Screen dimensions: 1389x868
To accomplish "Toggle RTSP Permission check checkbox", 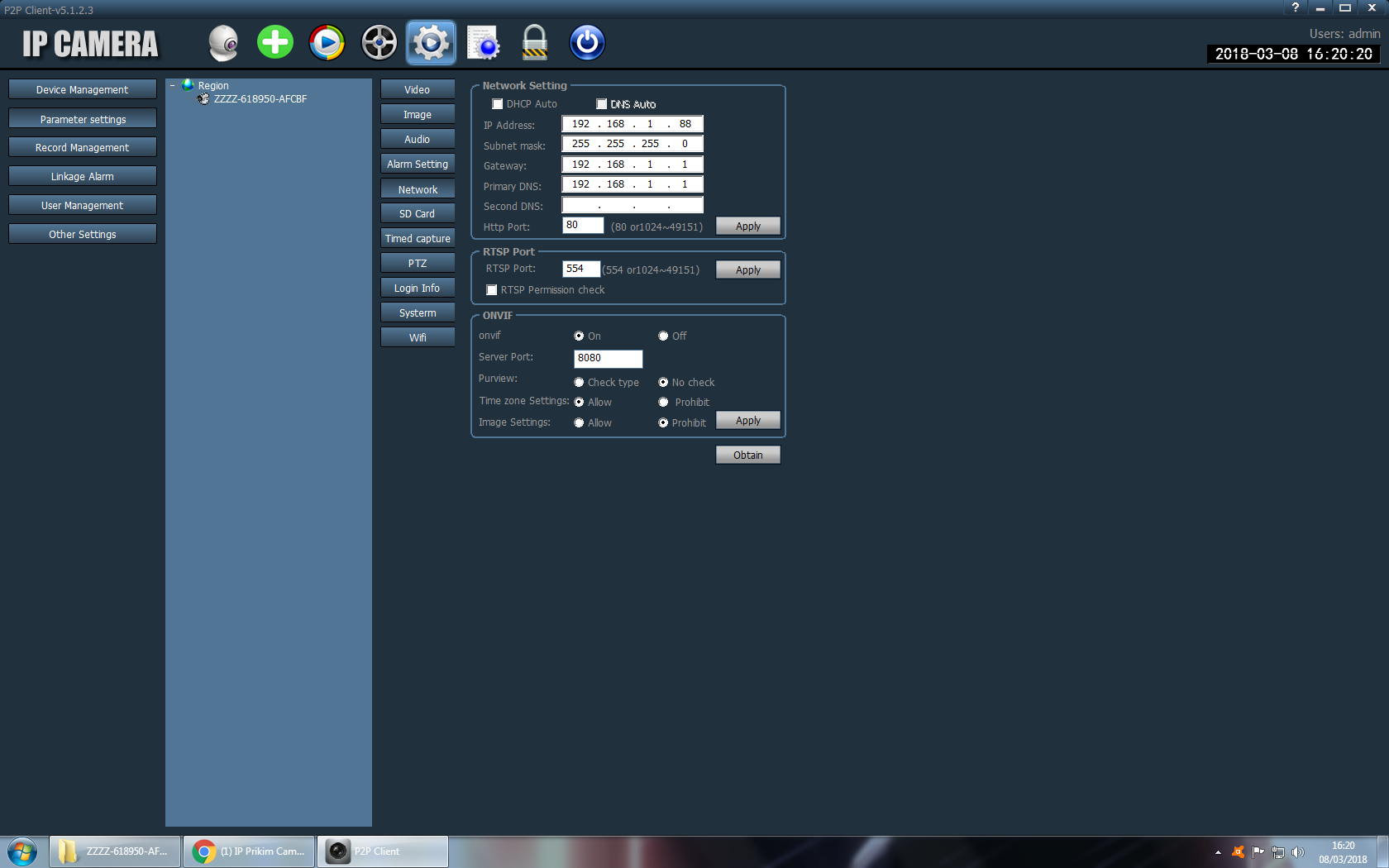I will [492, 290].
